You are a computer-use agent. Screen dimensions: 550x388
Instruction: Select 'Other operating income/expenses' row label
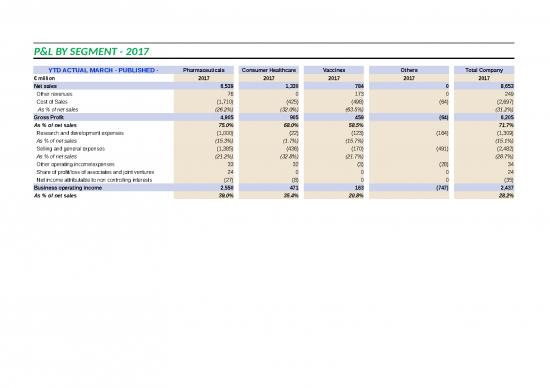coord(75,164)
